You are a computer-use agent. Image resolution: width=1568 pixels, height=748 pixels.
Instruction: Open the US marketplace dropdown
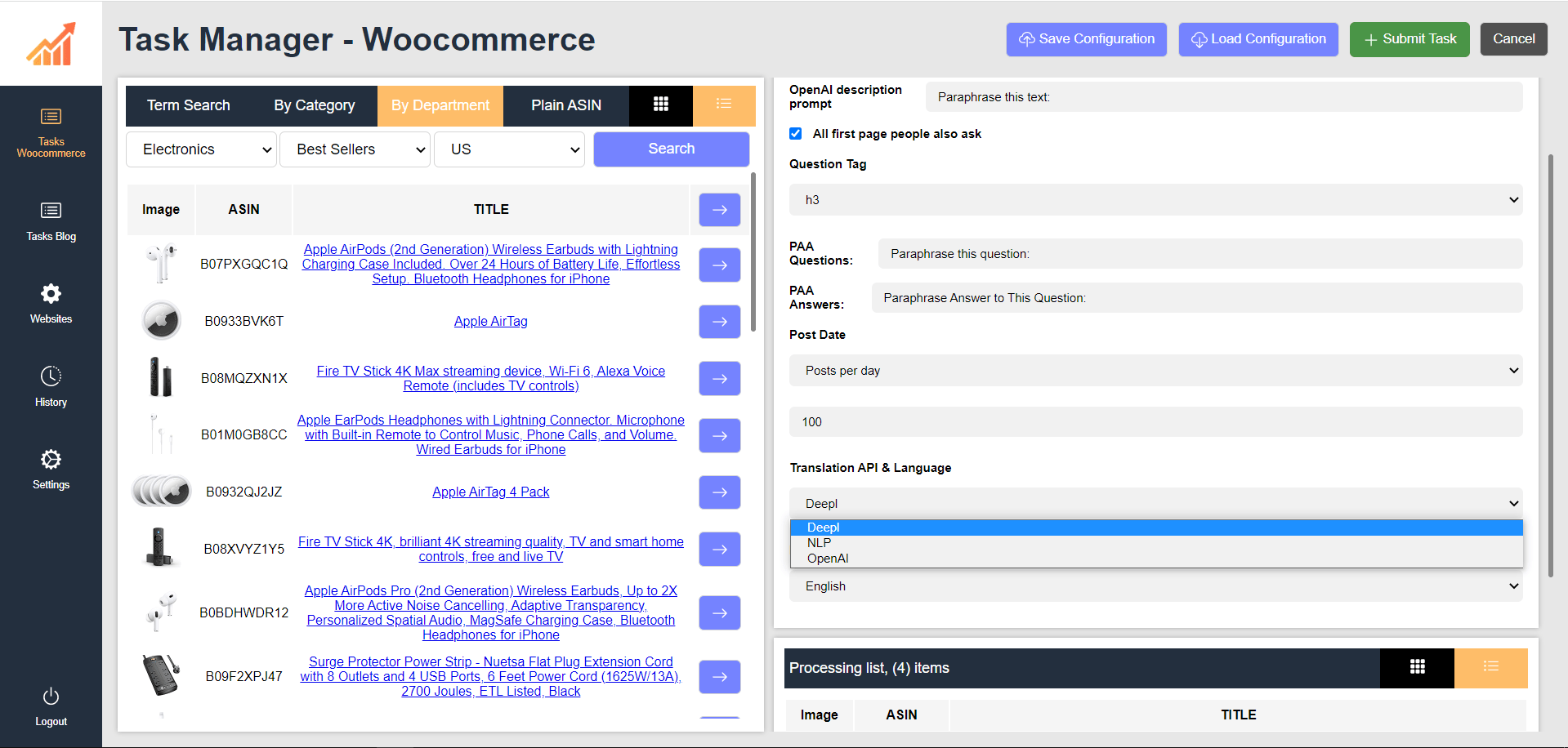coord(509,149)
